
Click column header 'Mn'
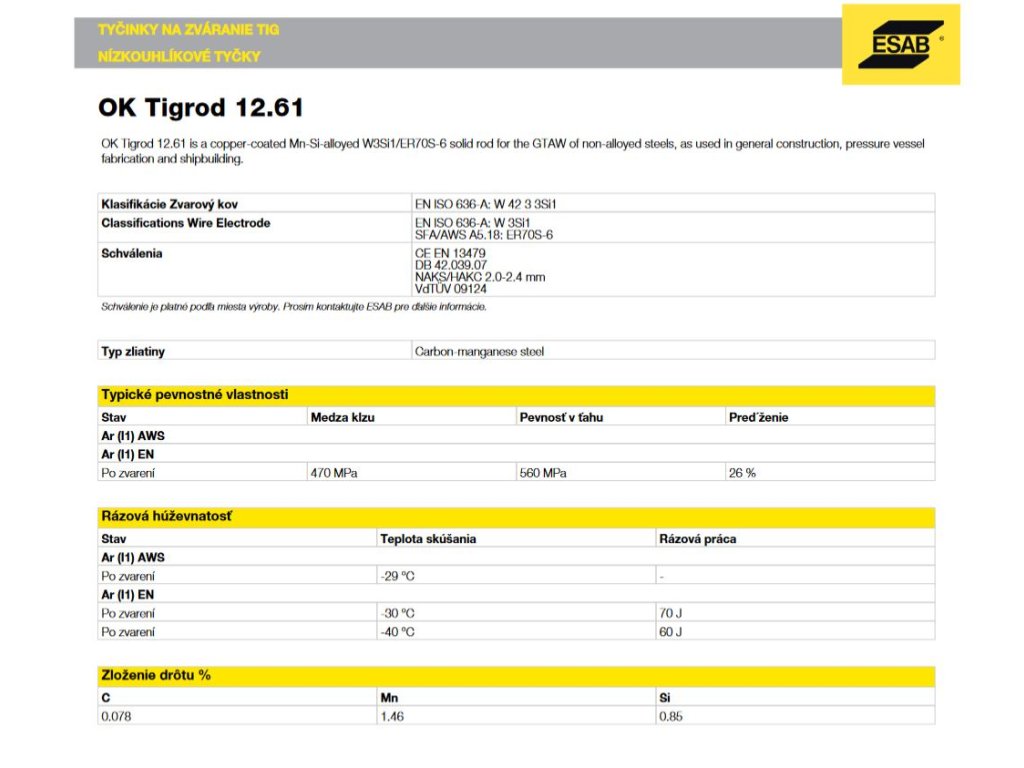389,697
